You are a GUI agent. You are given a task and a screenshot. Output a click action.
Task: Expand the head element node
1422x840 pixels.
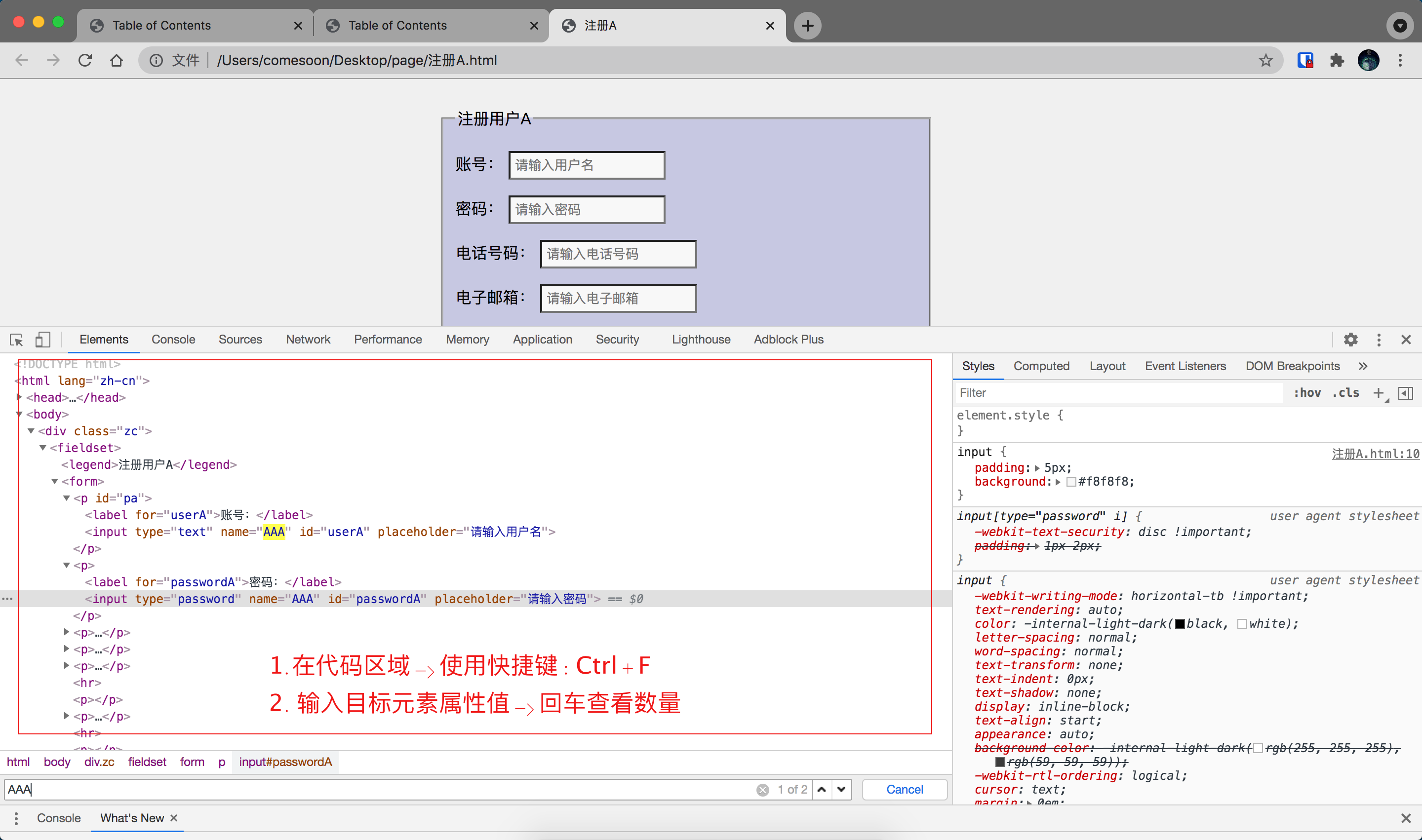19,397
